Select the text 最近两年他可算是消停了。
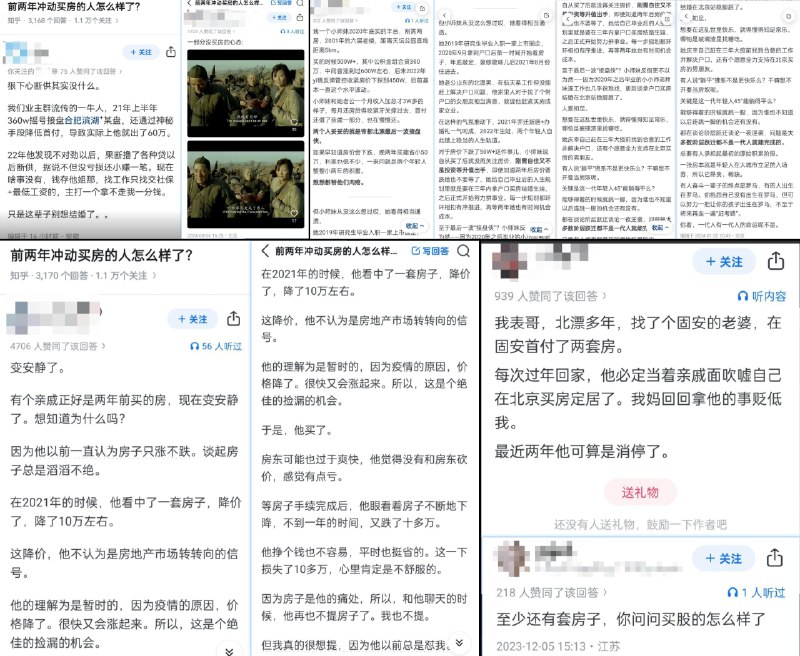Screen dimensions: 800x656 click(582, 451)
